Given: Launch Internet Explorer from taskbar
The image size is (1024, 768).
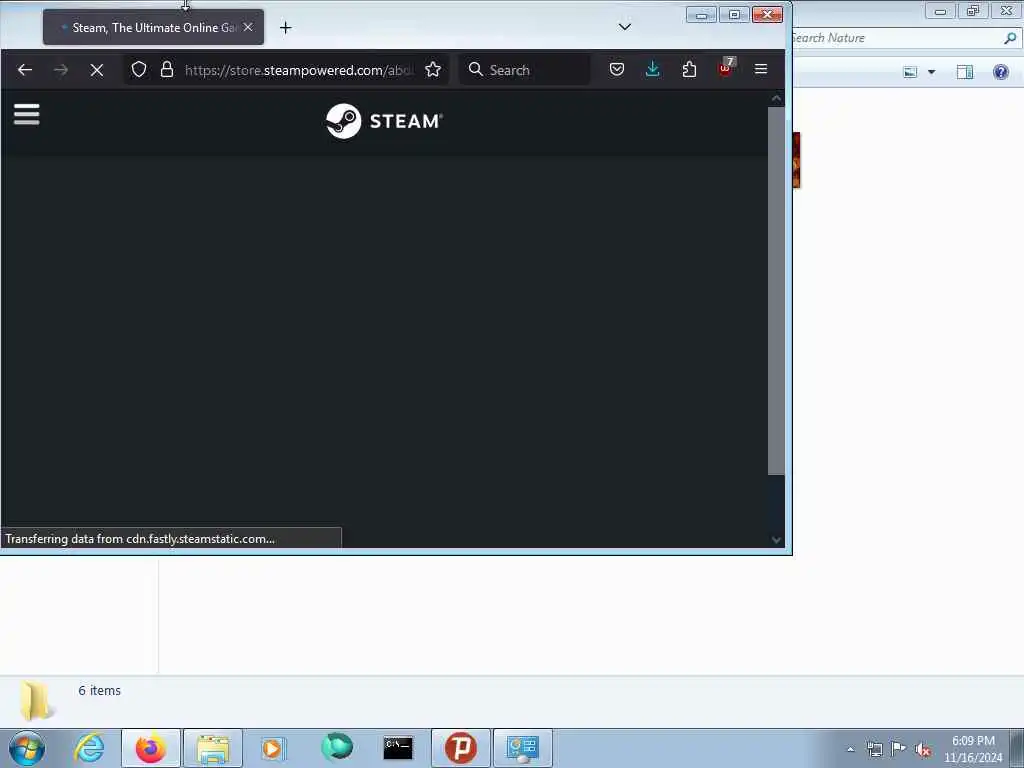Looking at the screenshot, I should click(x=89, y=748).
